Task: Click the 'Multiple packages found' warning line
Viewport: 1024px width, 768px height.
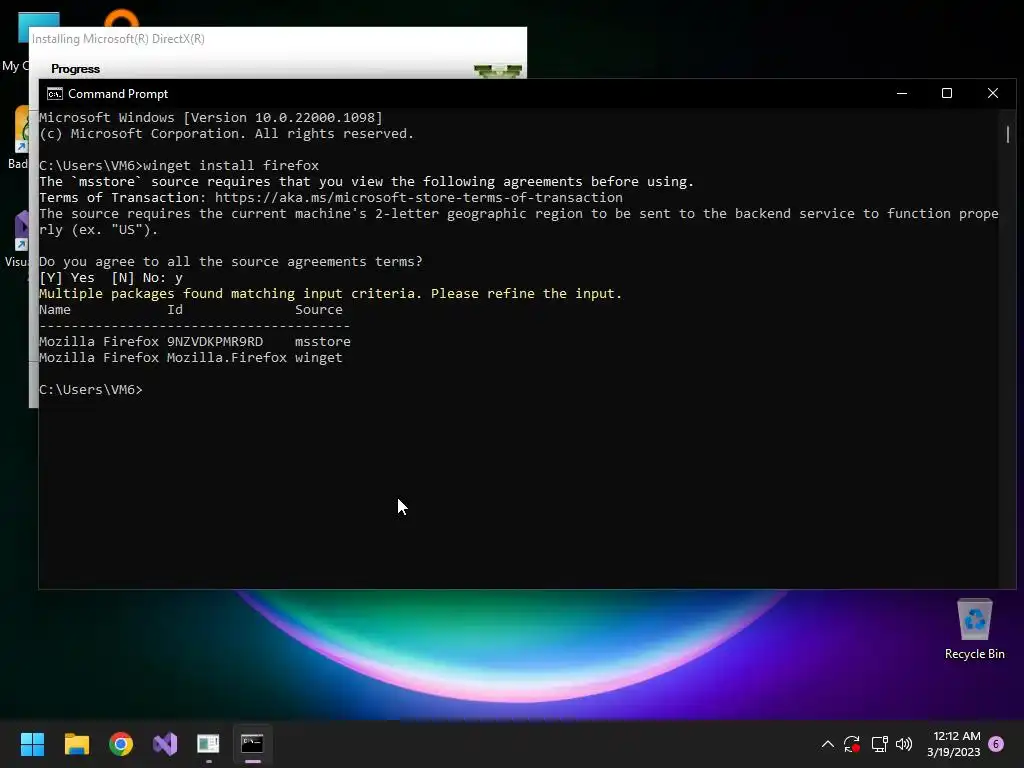Action: 330,294
